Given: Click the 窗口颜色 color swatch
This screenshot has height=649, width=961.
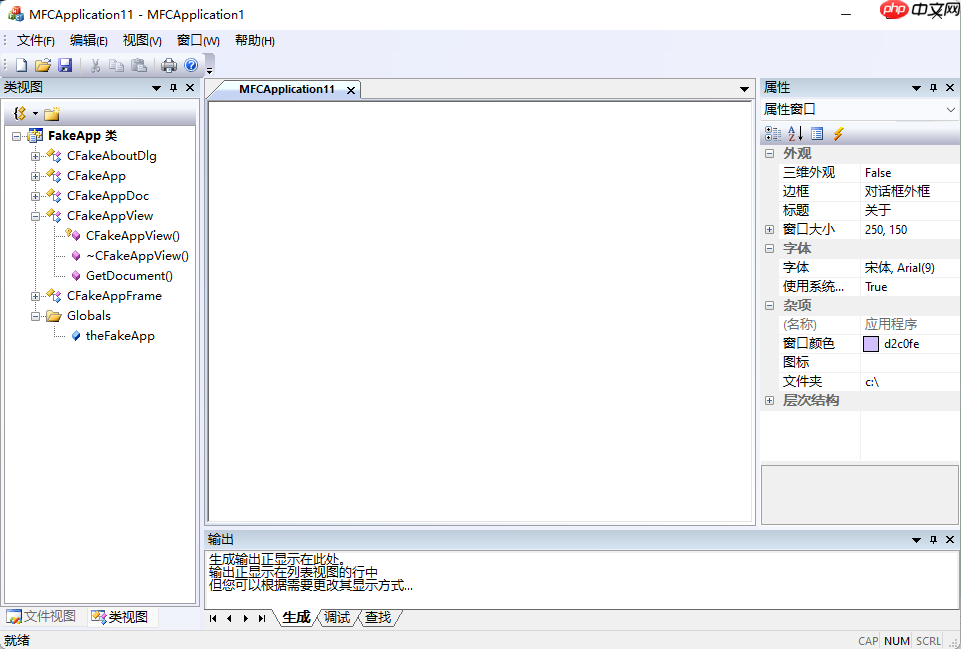Looking at the screenshot, I should tap(872, 343).
